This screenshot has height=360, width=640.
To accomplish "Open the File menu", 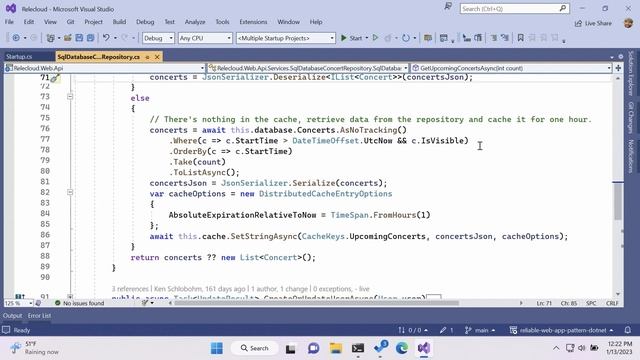I will coord(9,22).
